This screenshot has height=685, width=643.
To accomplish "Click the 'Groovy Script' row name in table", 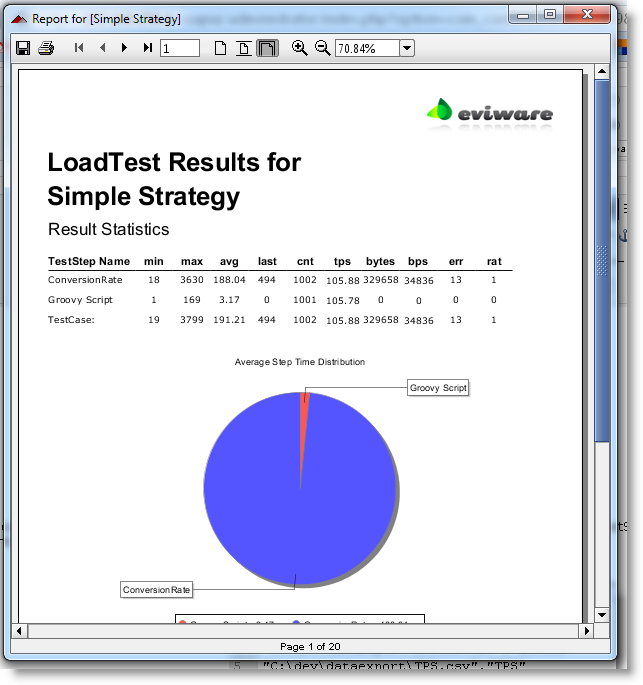I will pyautogui.click(x=80, y=300).
